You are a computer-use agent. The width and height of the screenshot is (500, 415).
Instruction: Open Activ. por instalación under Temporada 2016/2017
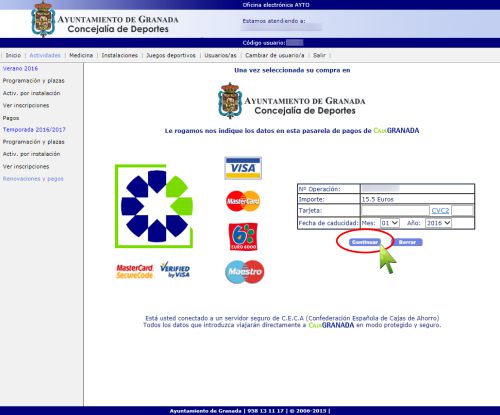pos(31,154)
